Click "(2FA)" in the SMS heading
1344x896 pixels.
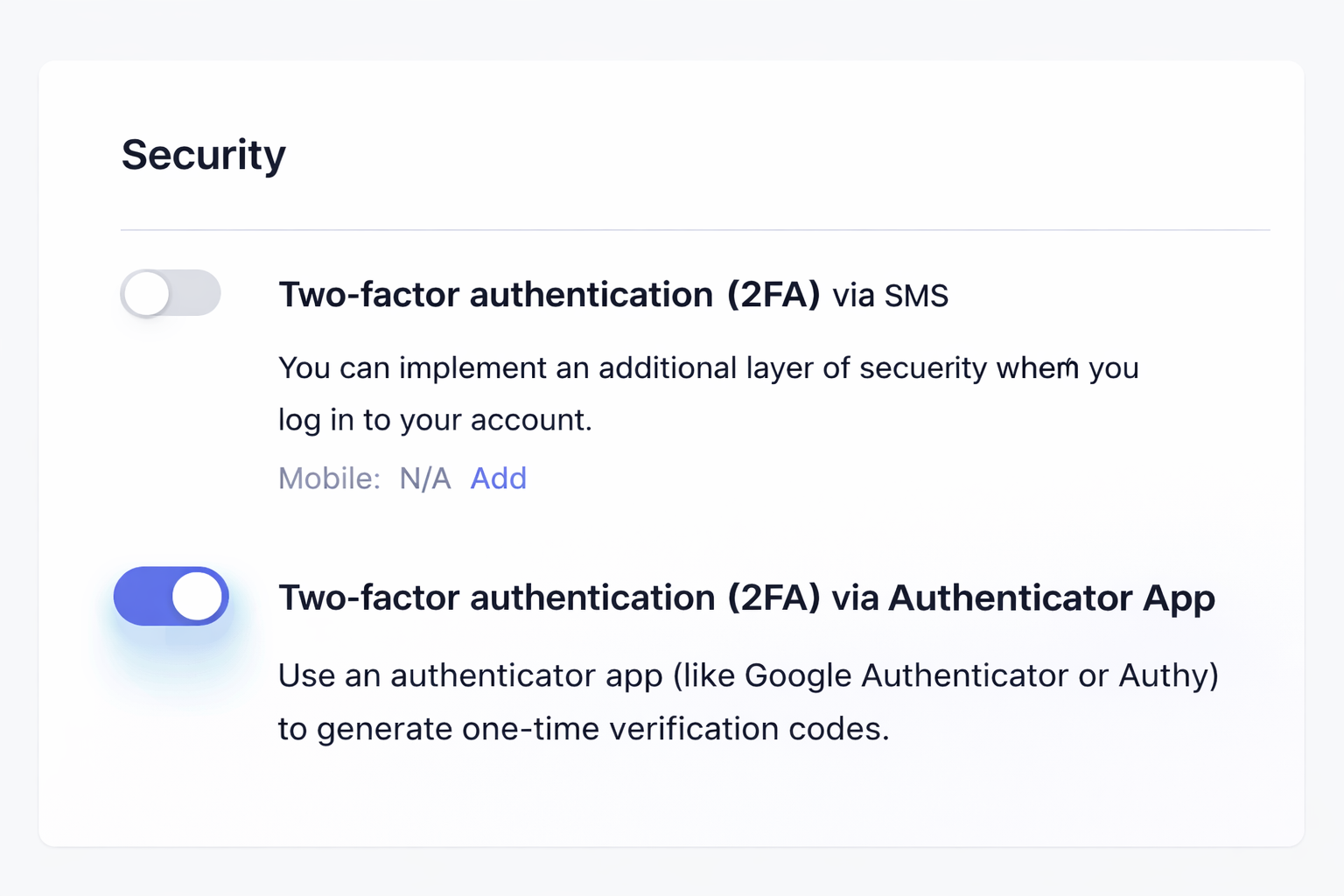tap(773, 295)
